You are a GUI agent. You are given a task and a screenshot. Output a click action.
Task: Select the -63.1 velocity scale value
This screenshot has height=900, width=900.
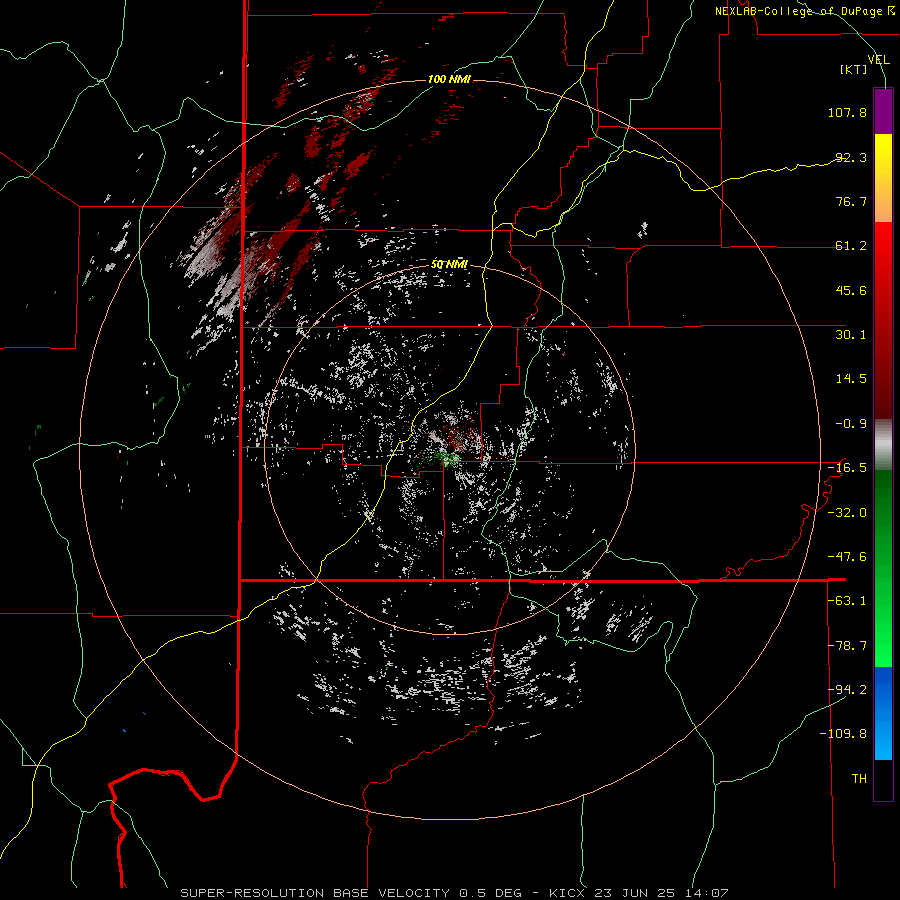coord(847,601)
